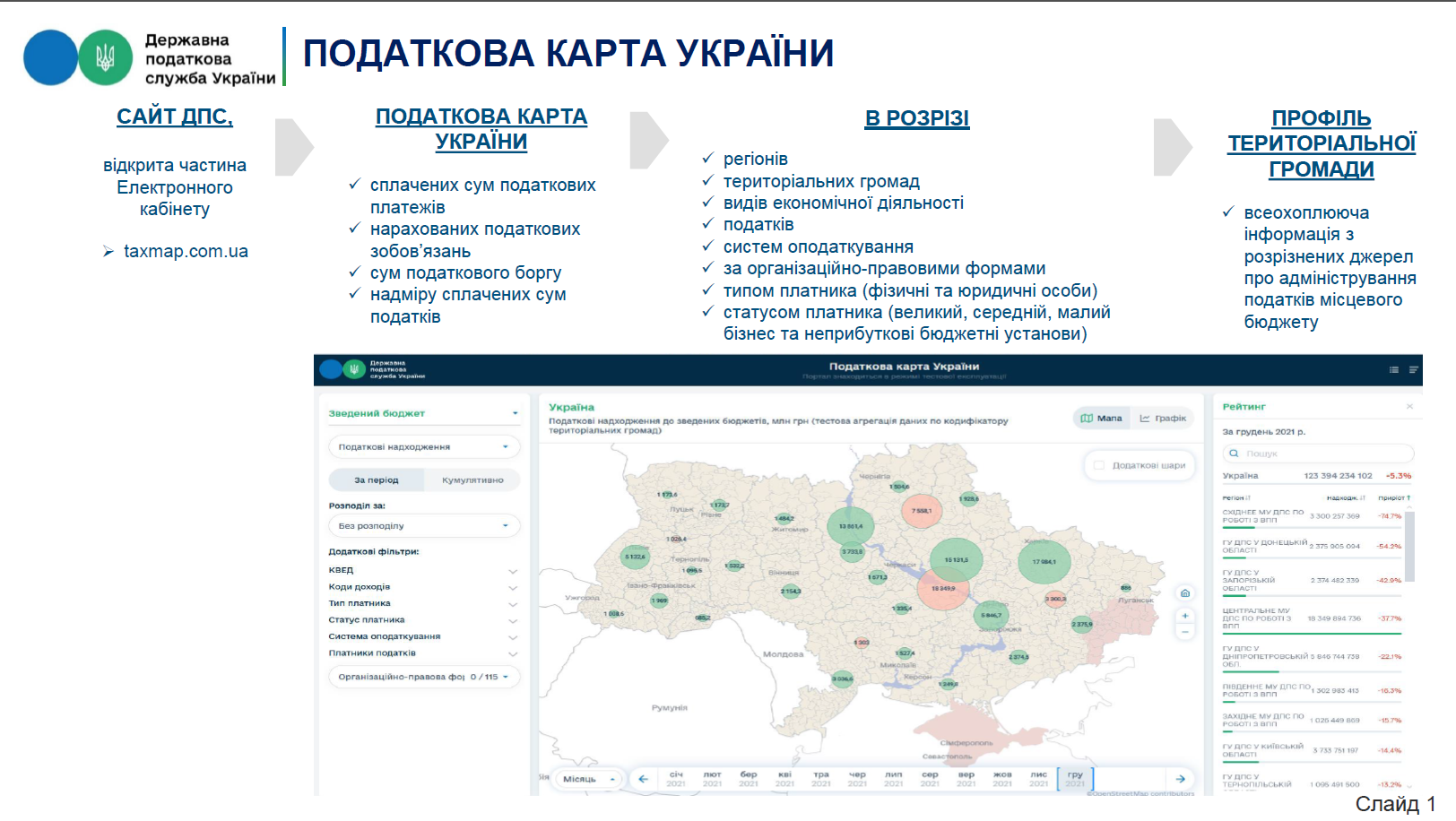Image resolution: width=1456 pixels, height=821 pixels.
Task: Click the Kharkiv 17 084,1 map bubble
Action: tap(1044, 562)
